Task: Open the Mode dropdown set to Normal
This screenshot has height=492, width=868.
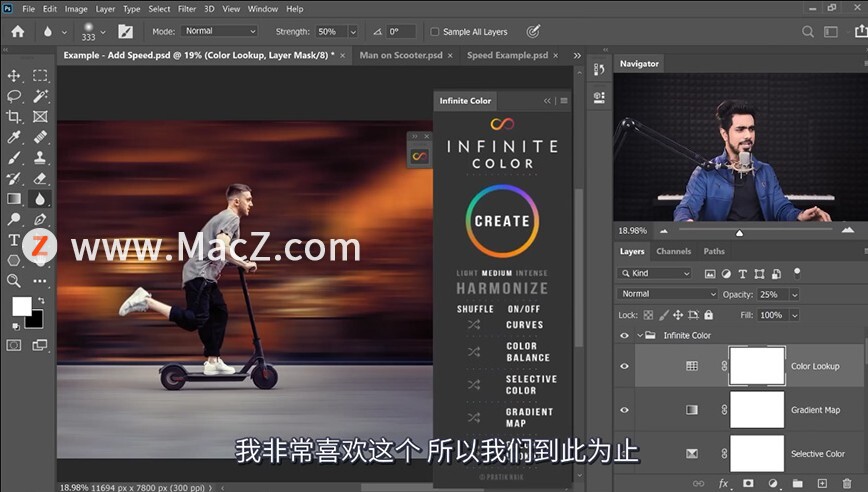Action: coord(219,31)
